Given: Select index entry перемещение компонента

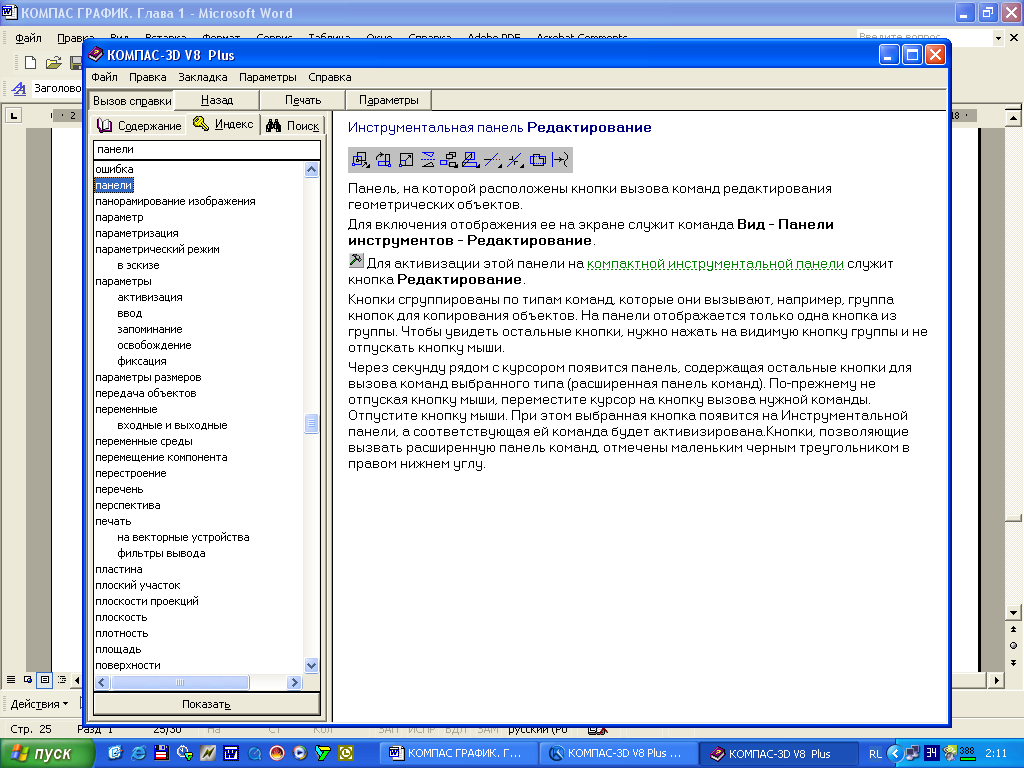Looking at the screenshot, I should point(161,457).
